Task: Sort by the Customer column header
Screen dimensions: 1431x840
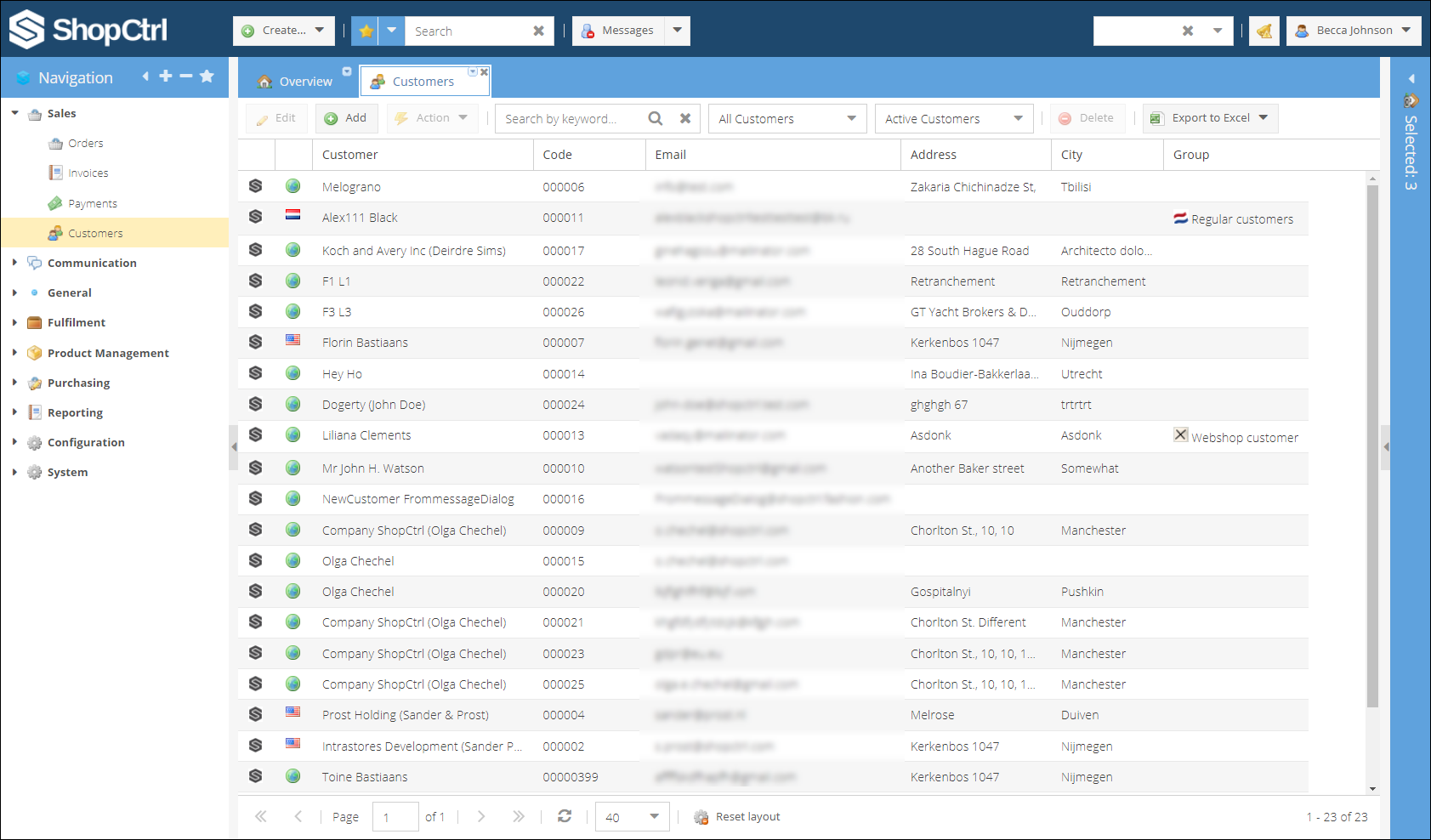Action: pyautogui.click(x=423, y=155)
